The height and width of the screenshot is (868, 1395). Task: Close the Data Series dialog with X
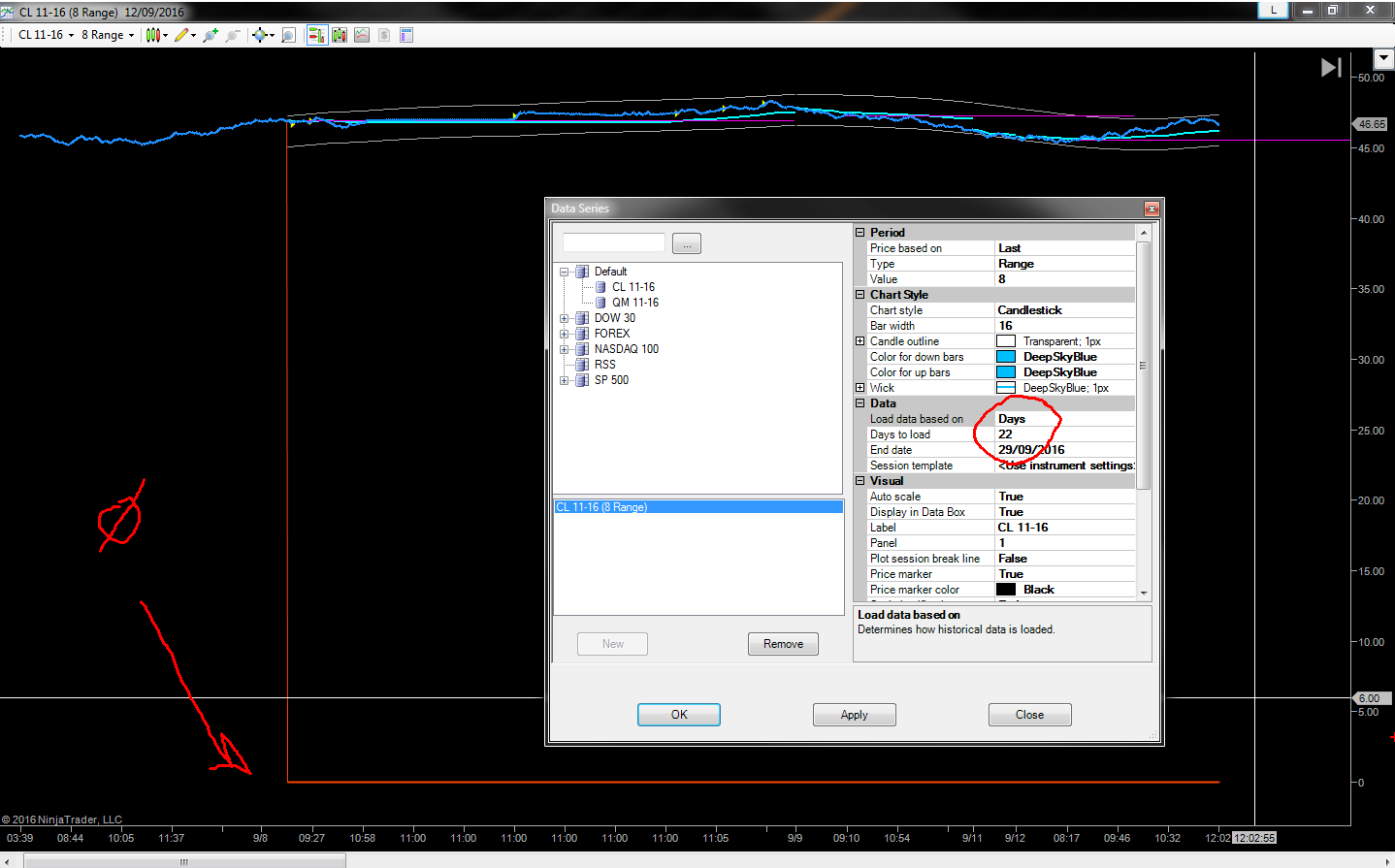(1152, 209)
